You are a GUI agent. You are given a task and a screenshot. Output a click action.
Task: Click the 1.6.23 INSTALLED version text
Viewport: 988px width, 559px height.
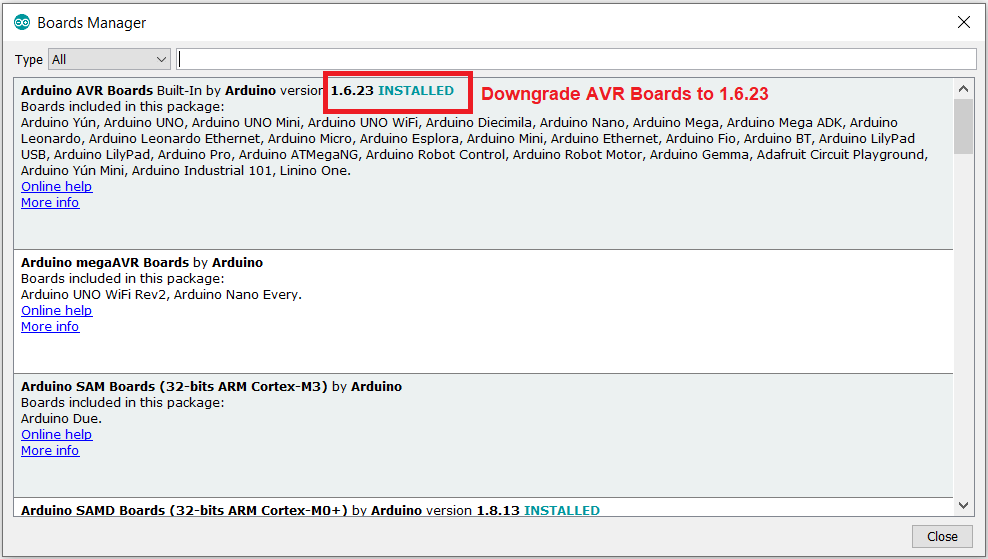click(392, 91)
